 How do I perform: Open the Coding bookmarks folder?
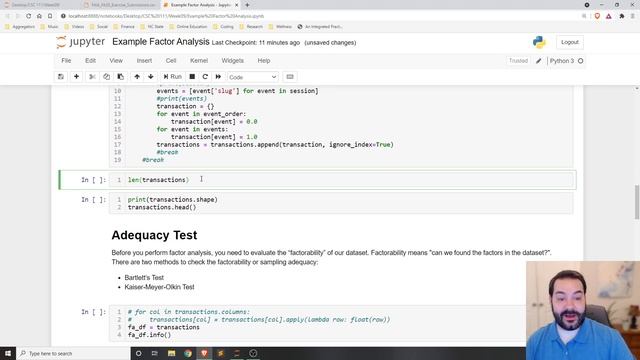tap(223, 27)
